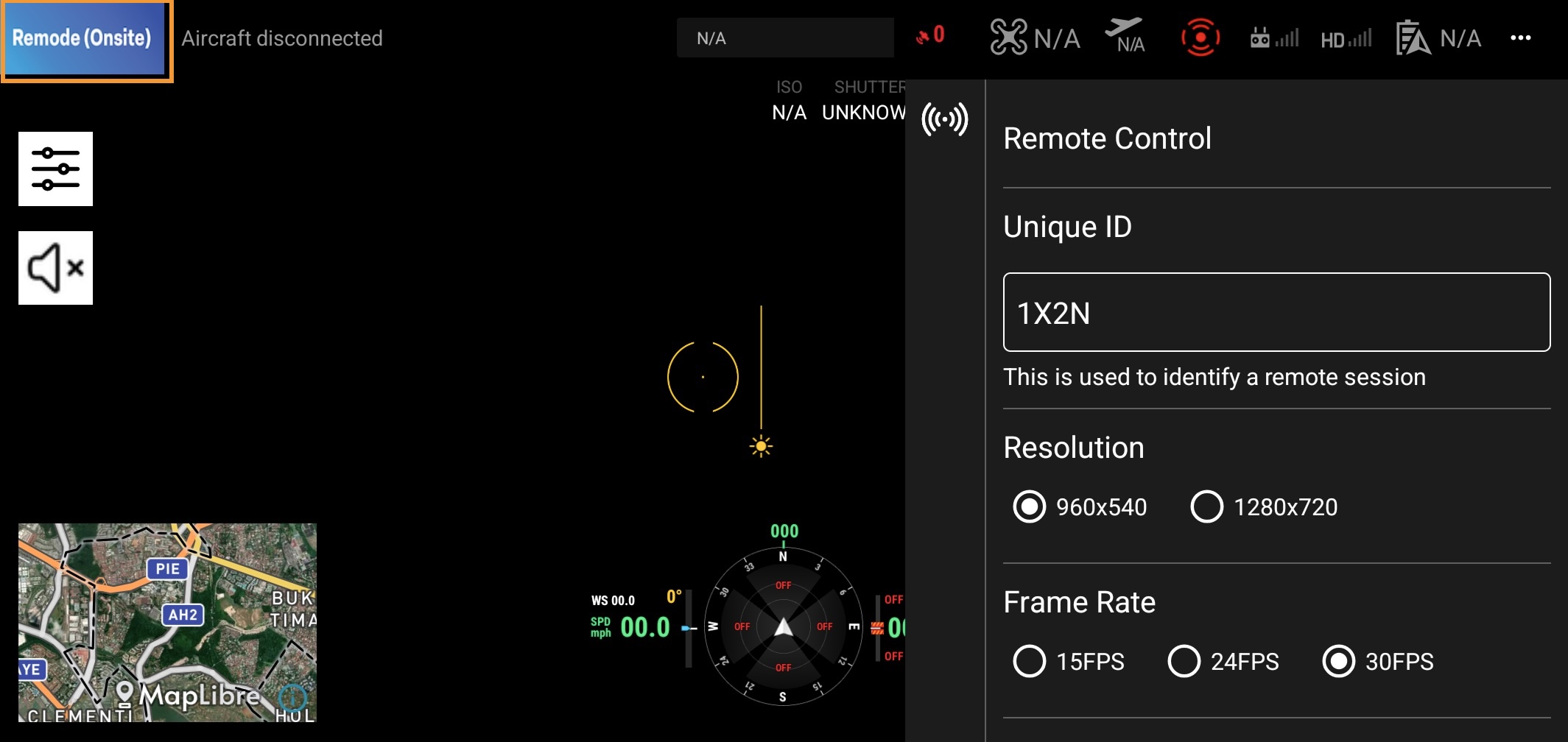Image resolution: width=1568 pixels, height=742 pixels.
Task: Toggle the muted speaker icon
Action: (x=55, y=268)
